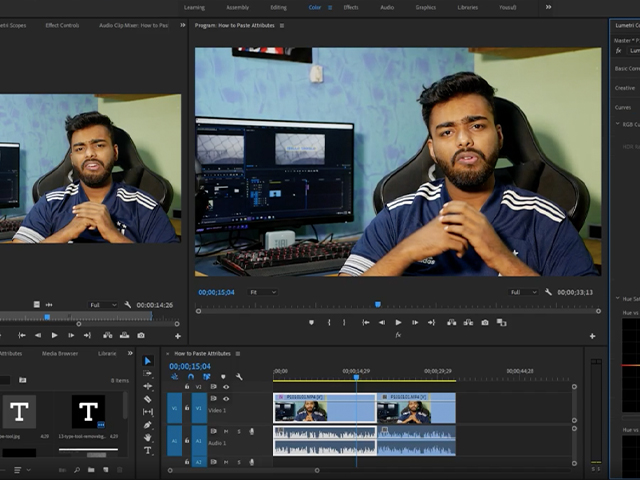
Task: Open Program monitor button editor plus
Action: (592, 336)
